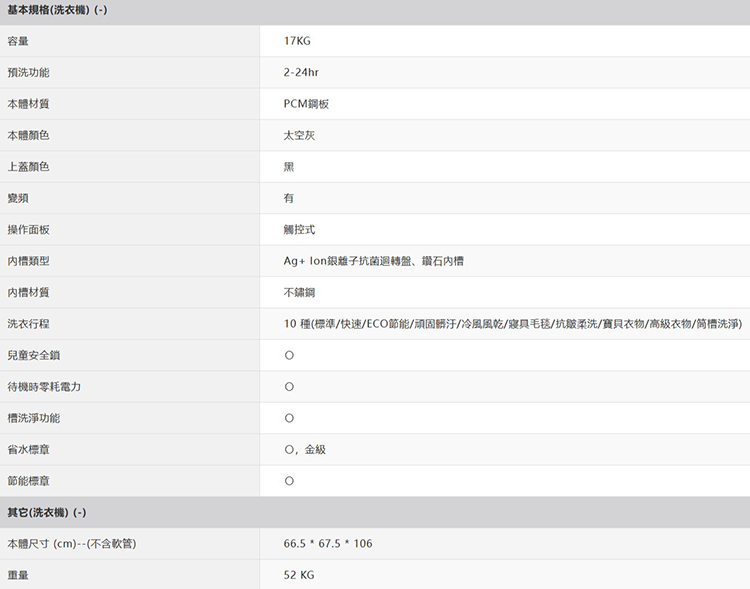Click the 66.5 * 67.5 * 106 dimensions value
Viewport: 750px width, 589px height.
tap(328, 544)
